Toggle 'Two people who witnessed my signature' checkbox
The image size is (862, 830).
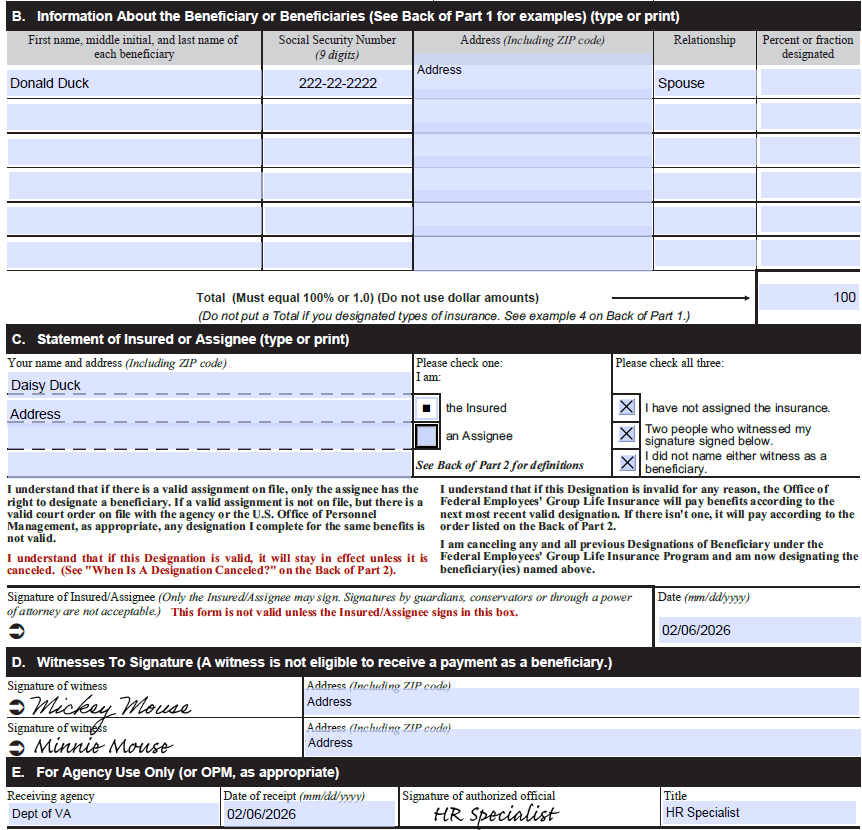[626, 434]
